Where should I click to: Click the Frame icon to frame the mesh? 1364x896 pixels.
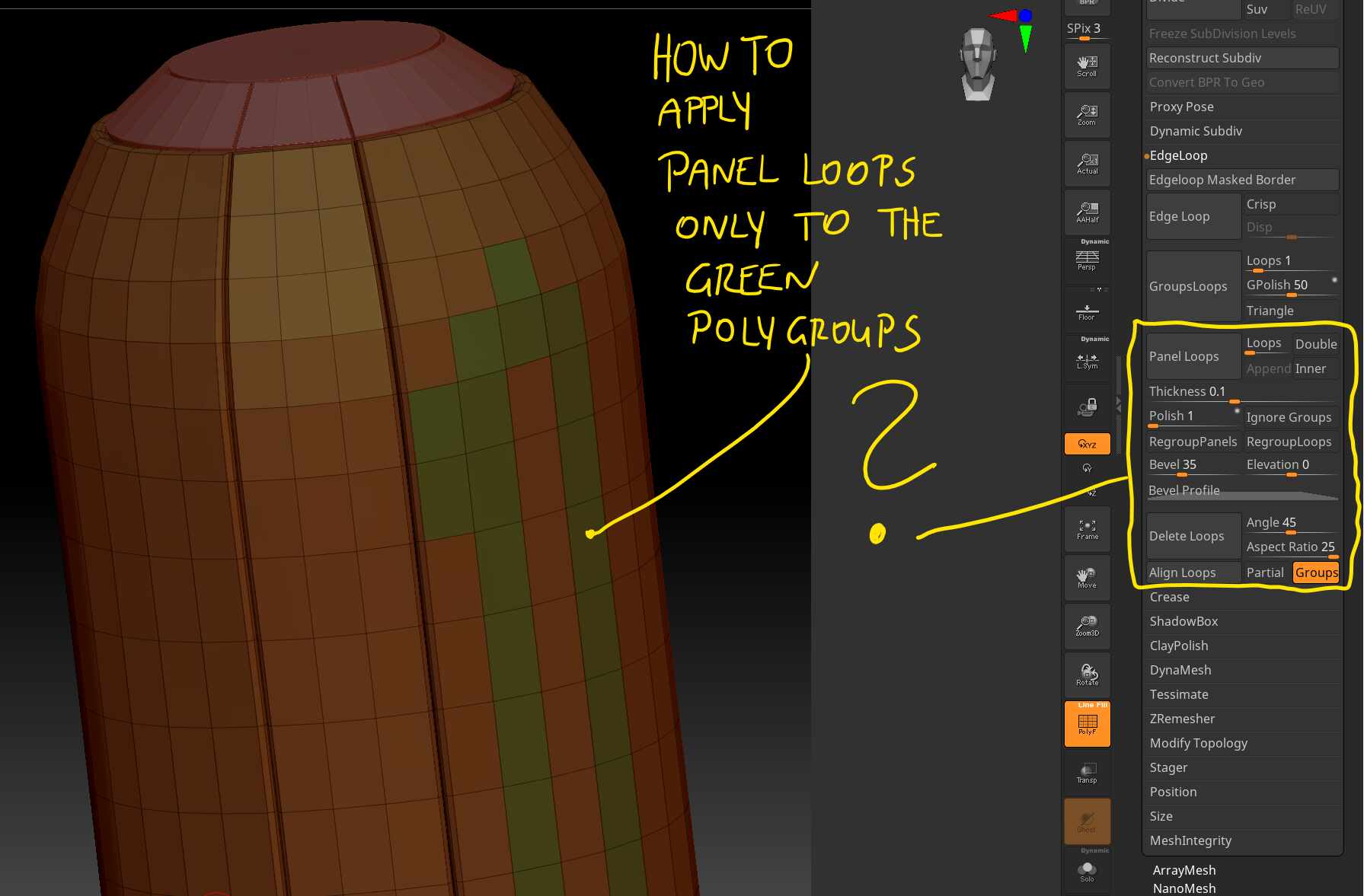point(1087,528)
